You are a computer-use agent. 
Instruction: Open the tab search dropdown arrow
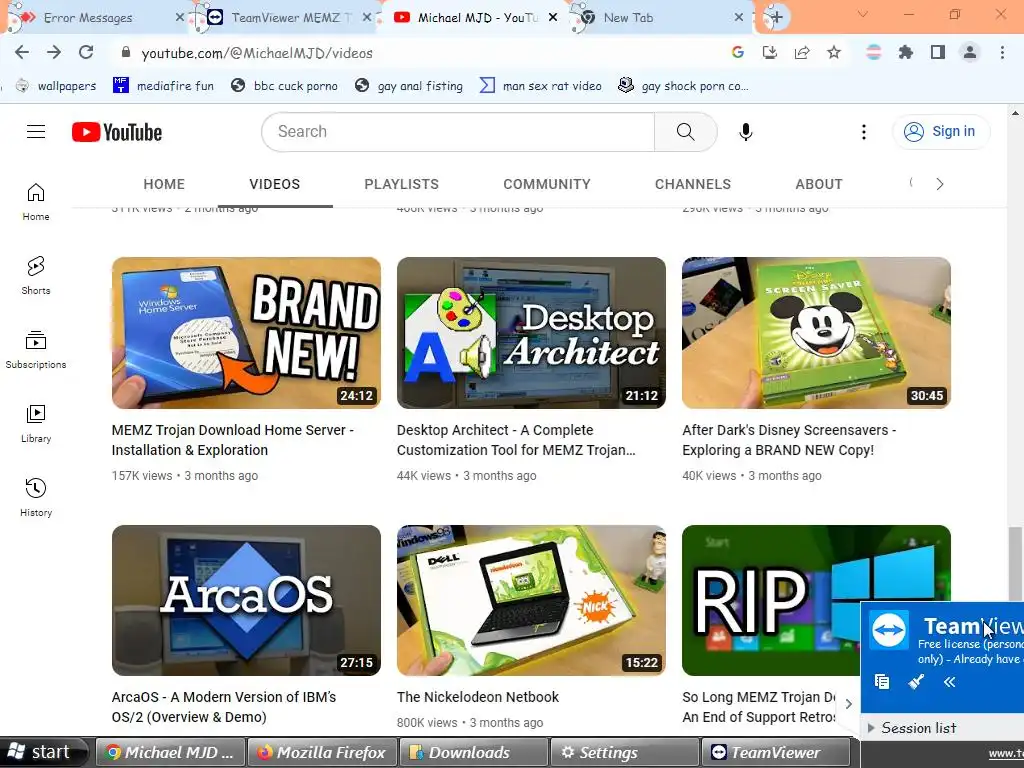point(863,14)
